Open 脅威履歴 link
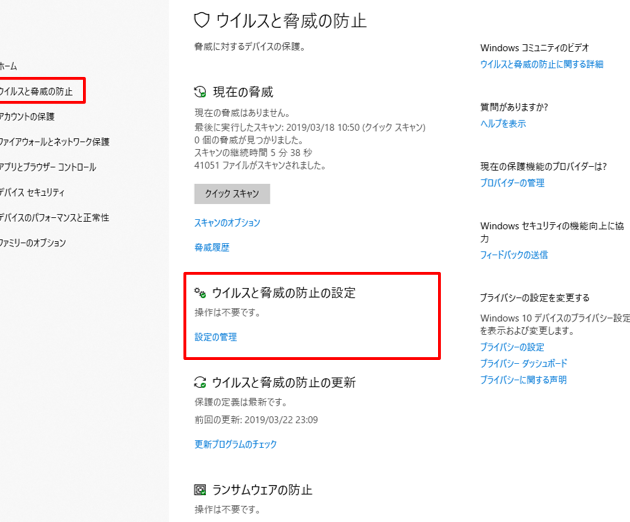 (x=211, y=247)
